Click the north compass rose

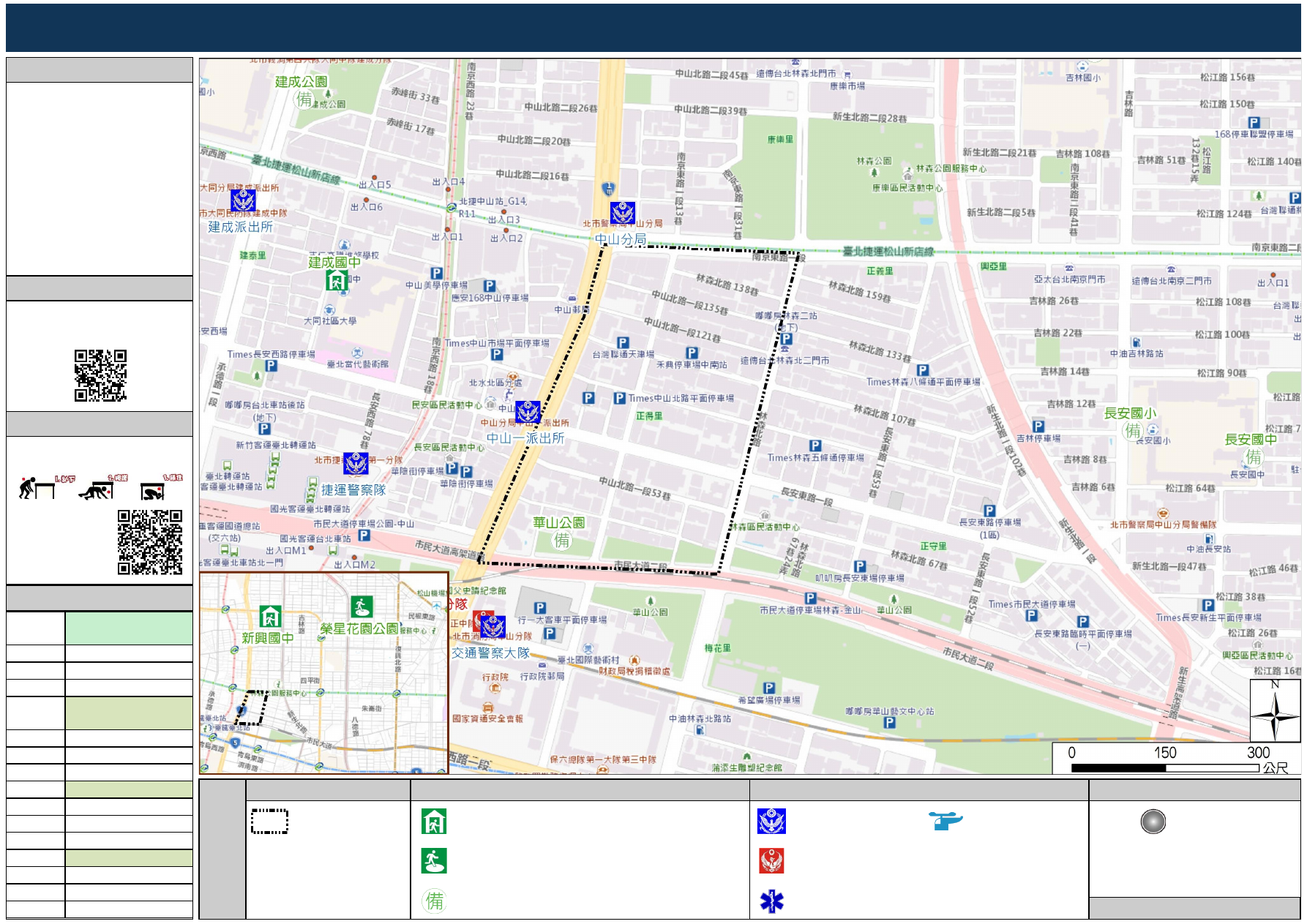(1275, 710)
